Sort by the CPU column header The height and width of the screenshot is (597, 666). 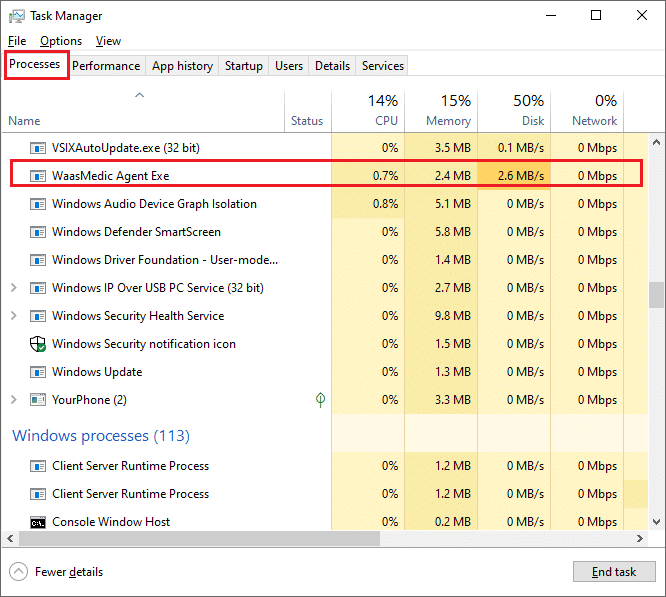368,111
